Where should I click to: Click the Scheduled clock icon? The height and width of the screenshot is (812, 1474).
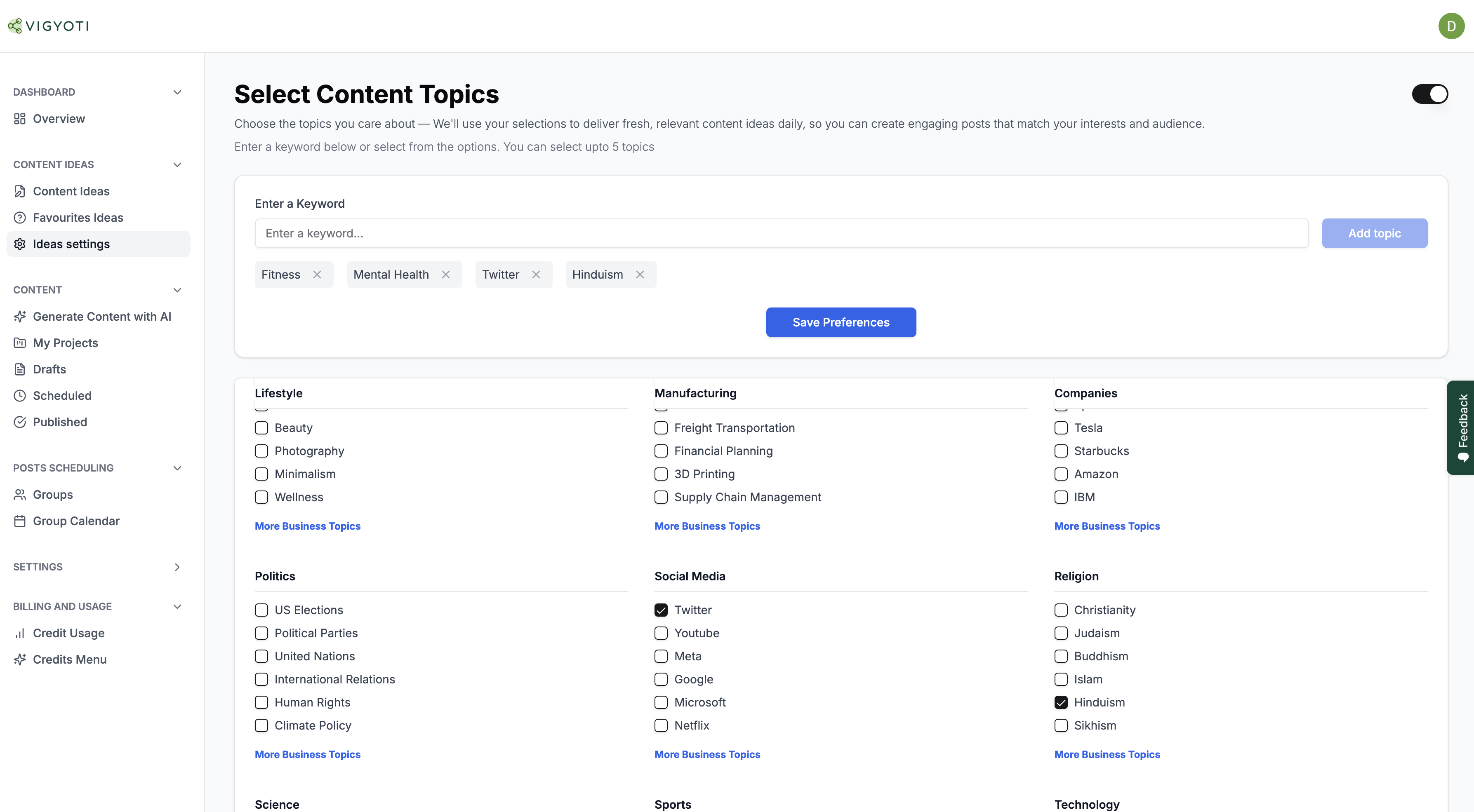[x=20, y=395]
